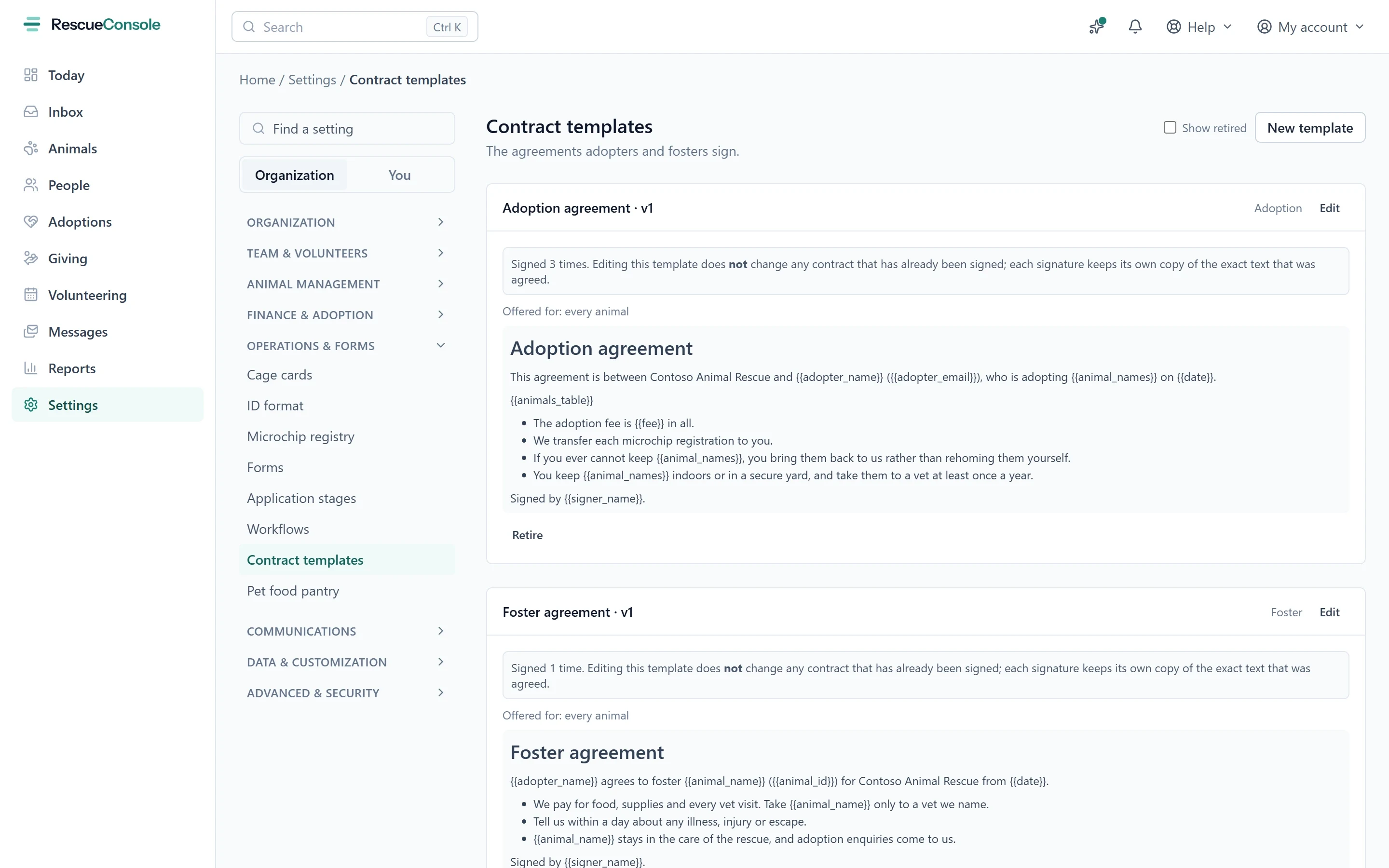
Task: Click the magnifier in Find a setting
Action: pos(259,129)
